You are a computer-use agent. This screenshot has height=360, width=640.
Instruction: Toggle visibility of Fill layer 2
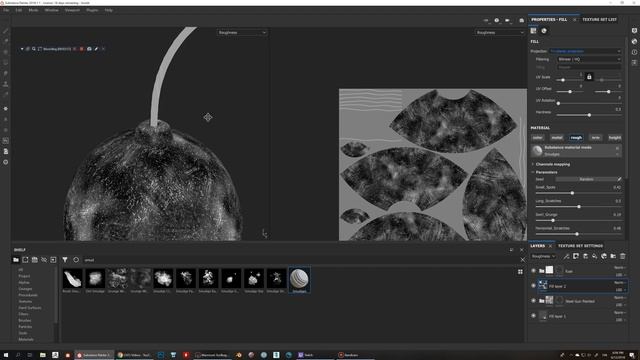coord(533,286)
